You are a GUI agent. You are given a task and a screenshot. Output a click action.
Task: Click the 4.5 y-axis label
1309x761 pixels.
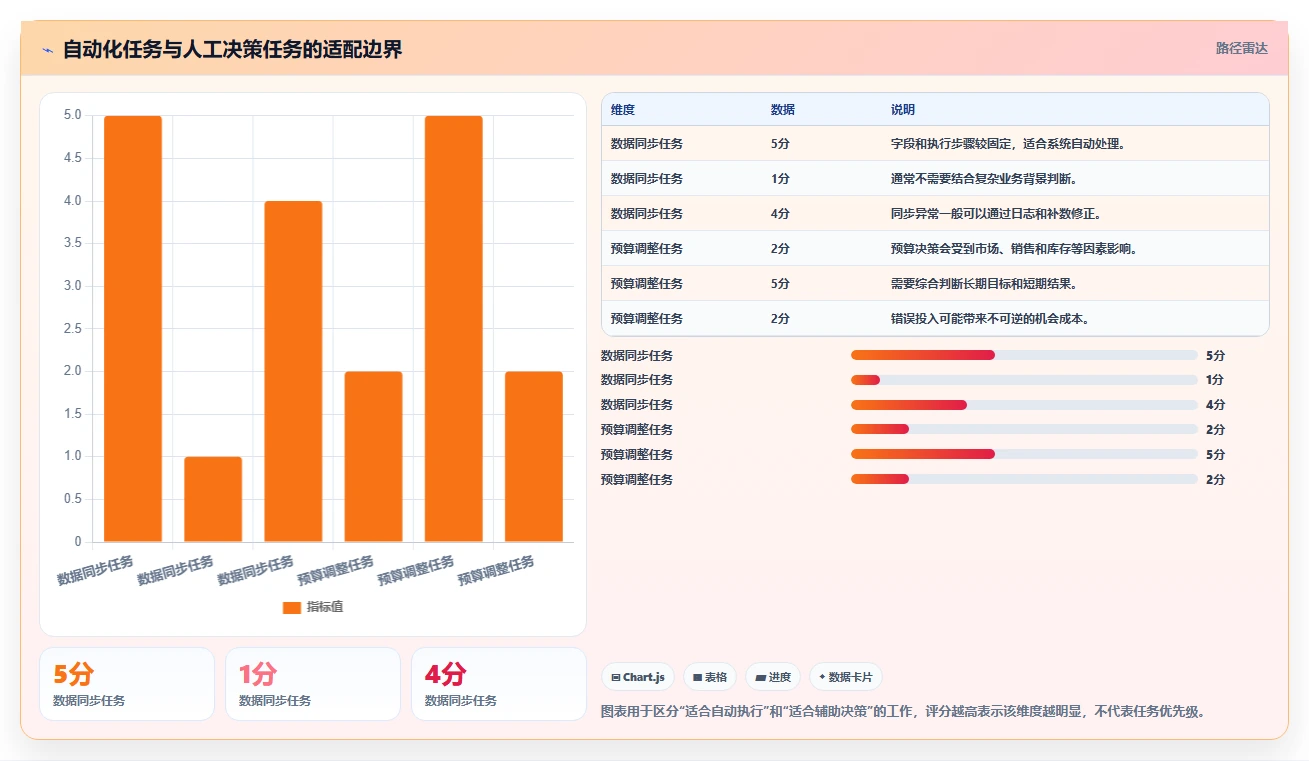point(72,158)
